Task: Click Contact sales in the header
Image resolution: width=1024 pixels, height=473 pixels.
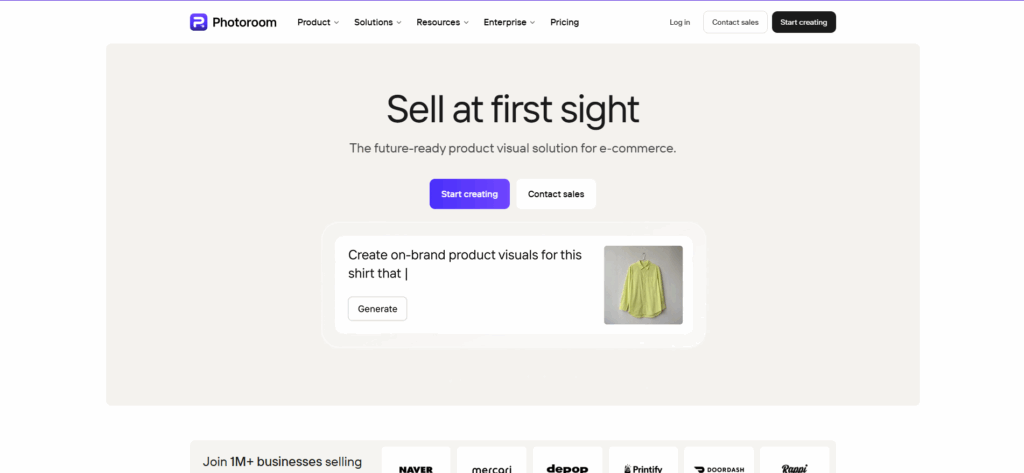Action: click(735, 22)
